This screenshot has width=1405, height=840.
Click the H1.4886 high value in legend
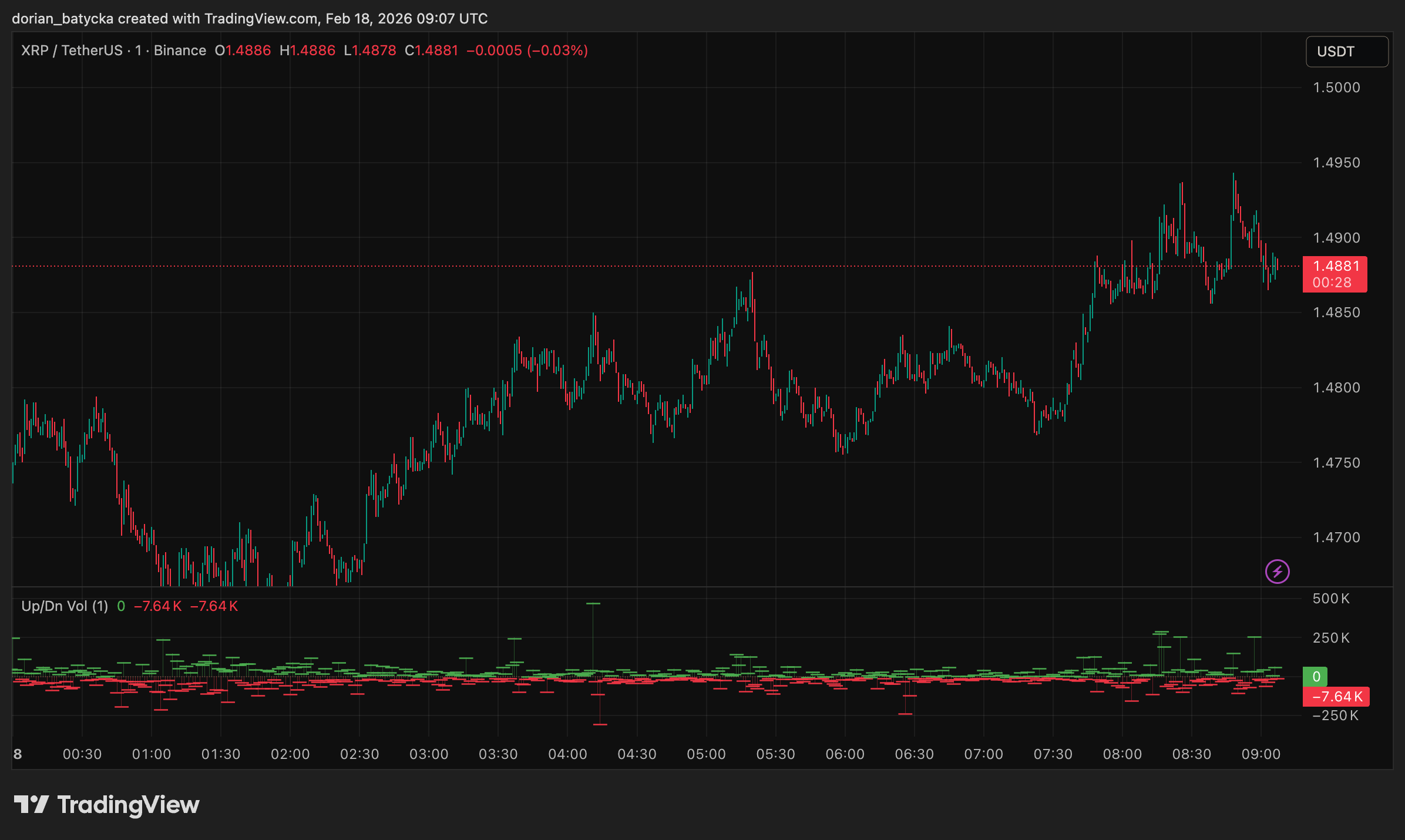coord(307,51)
